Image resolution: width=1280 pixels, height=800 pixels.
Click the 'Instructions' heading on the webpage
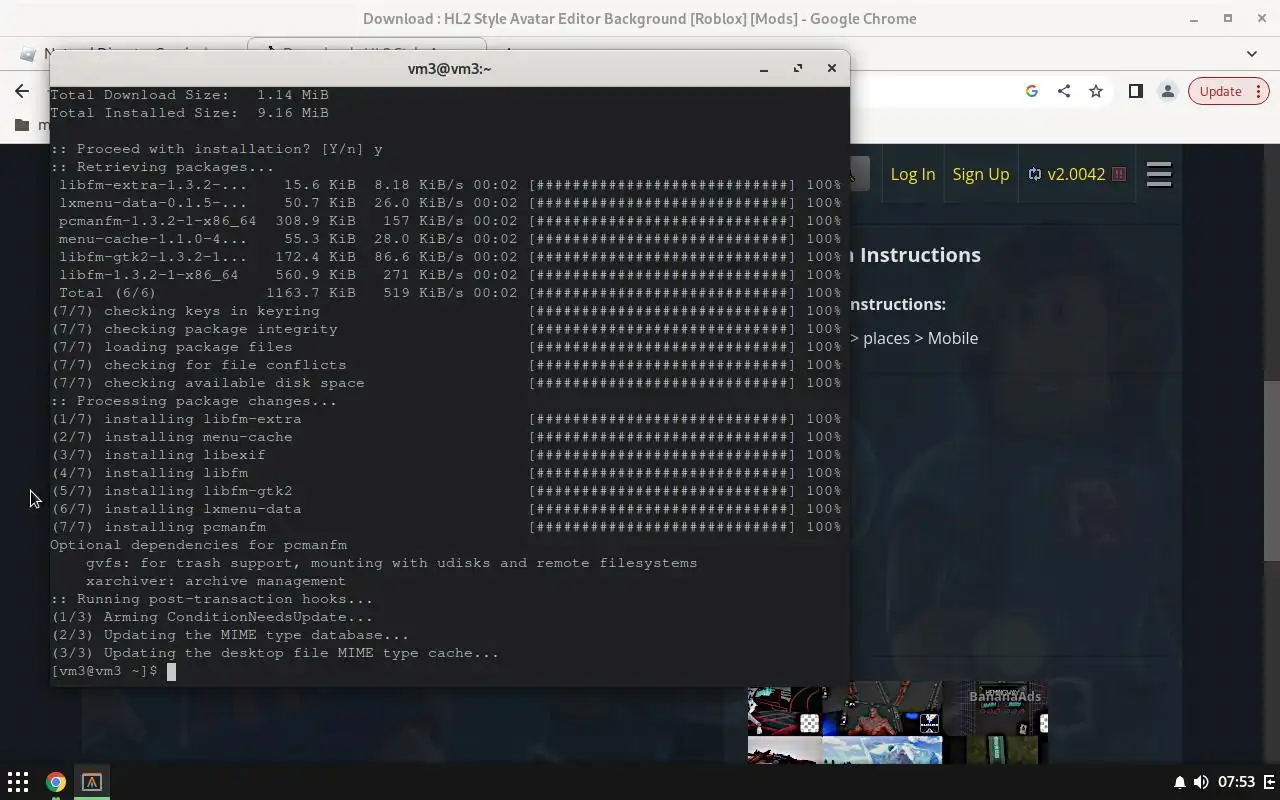click(x=920, y=255)
